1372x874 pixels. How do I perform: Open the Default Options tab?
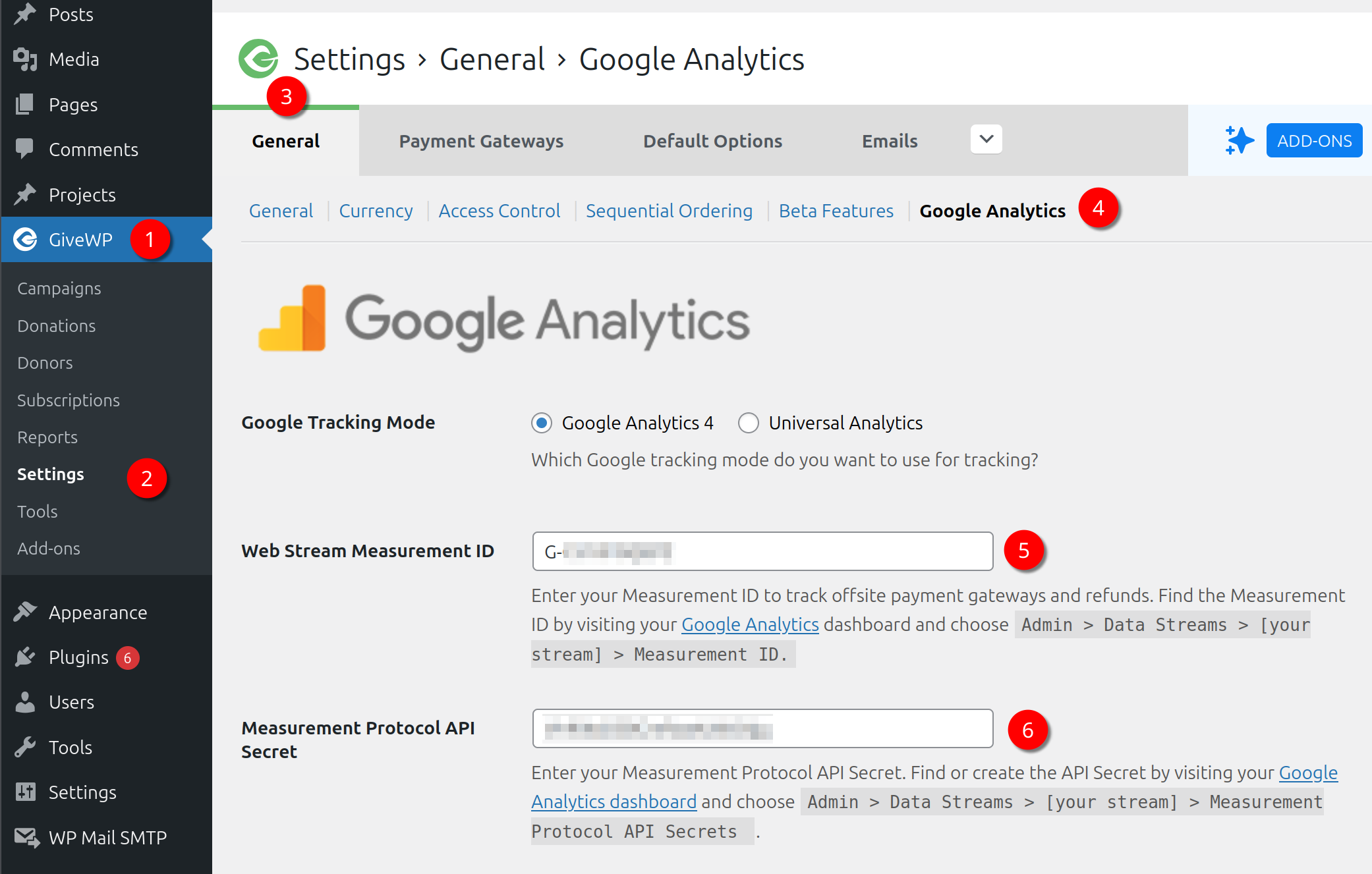click(712, 140)
